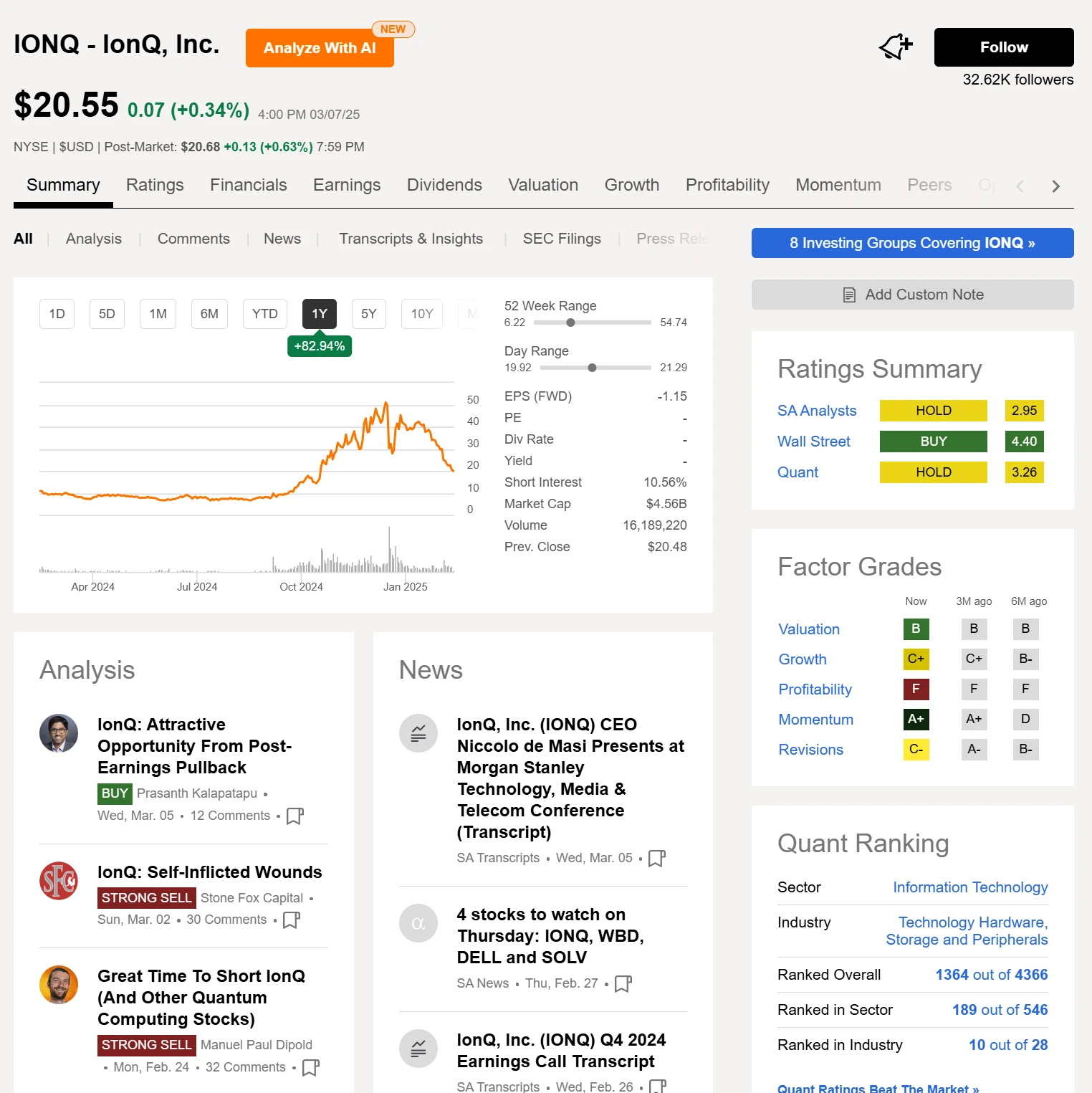Open the Information Technology sector link
Image resolution: width=1092 pixels, height=1093 pixels.
(970, 887)
